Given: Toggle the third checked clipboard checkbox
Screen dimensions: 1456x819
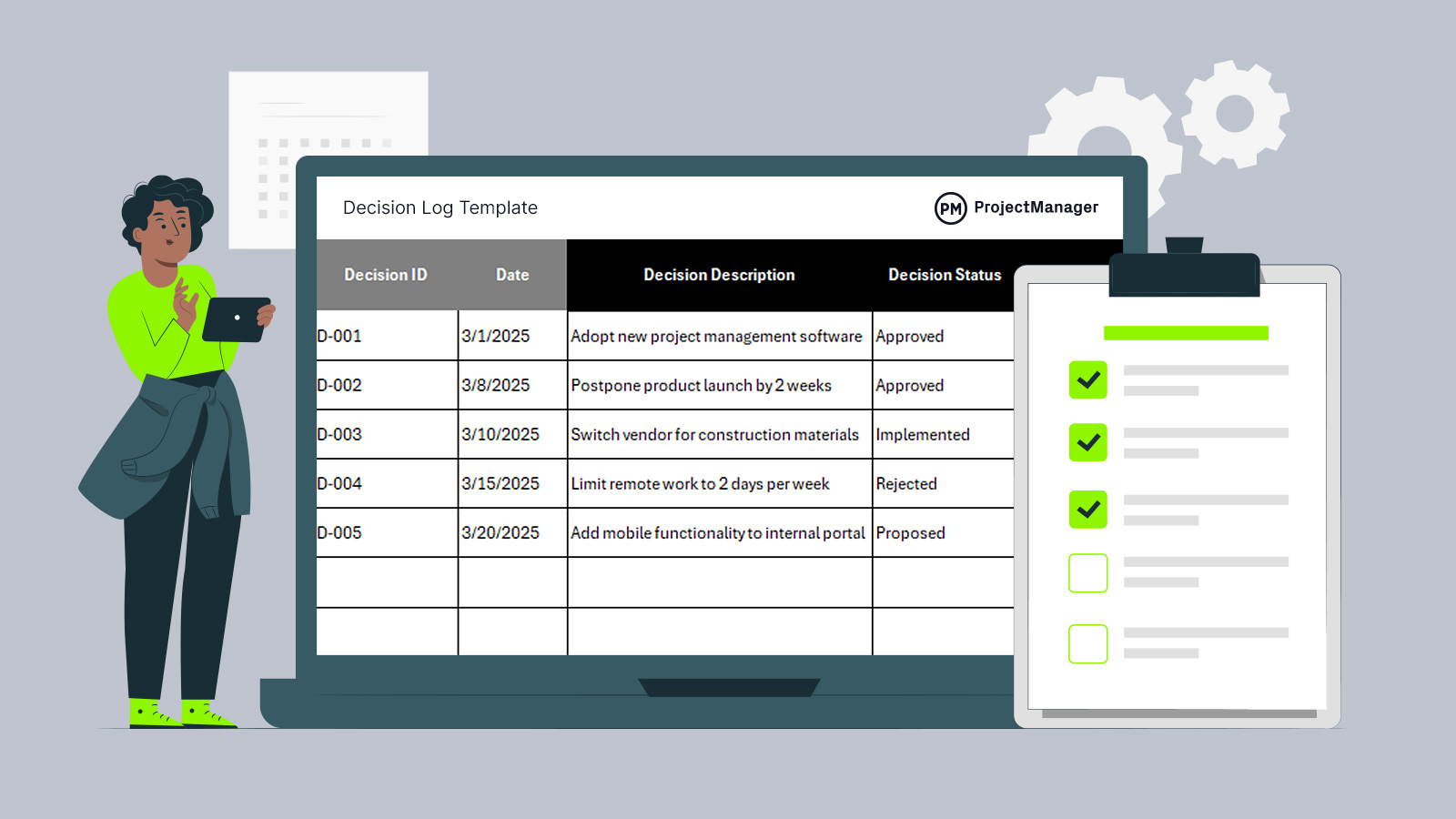Looking at the screenshot, I should (1087, 510).
